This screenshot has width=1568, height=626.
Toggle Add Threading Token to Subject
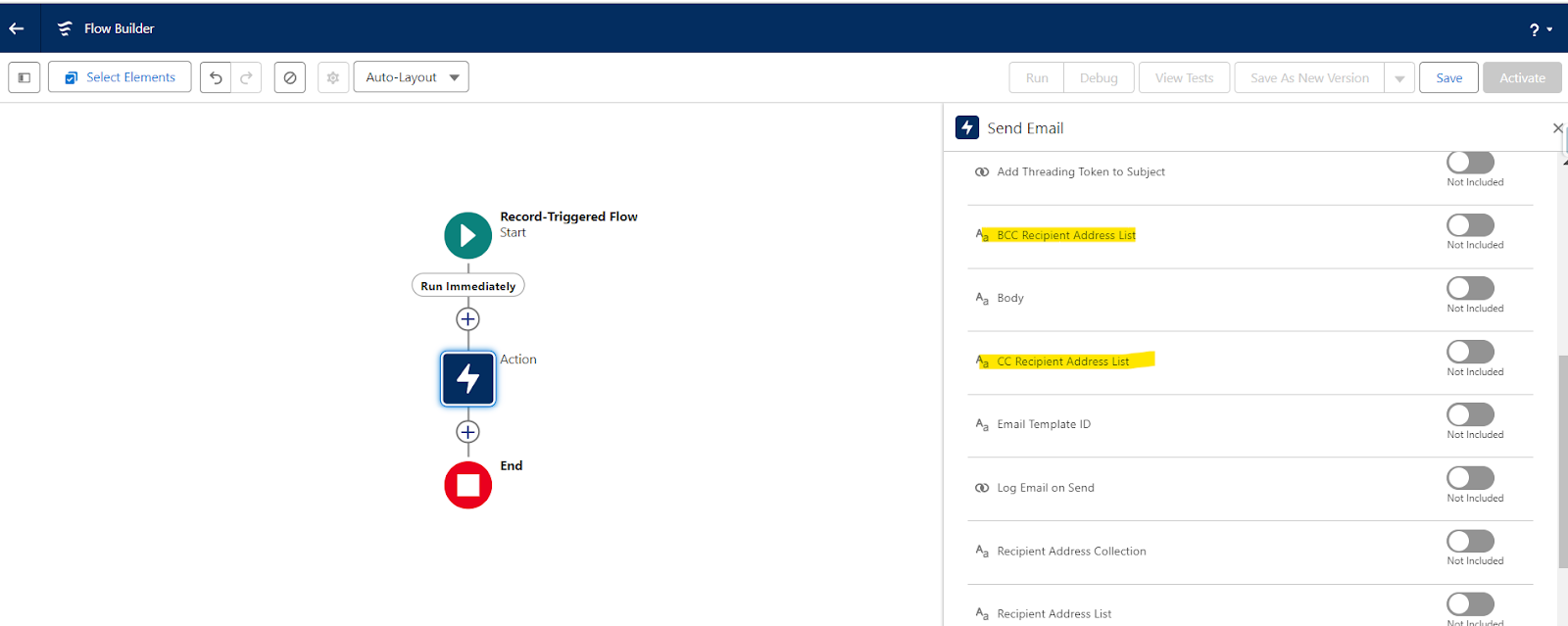click(1471, 163)
